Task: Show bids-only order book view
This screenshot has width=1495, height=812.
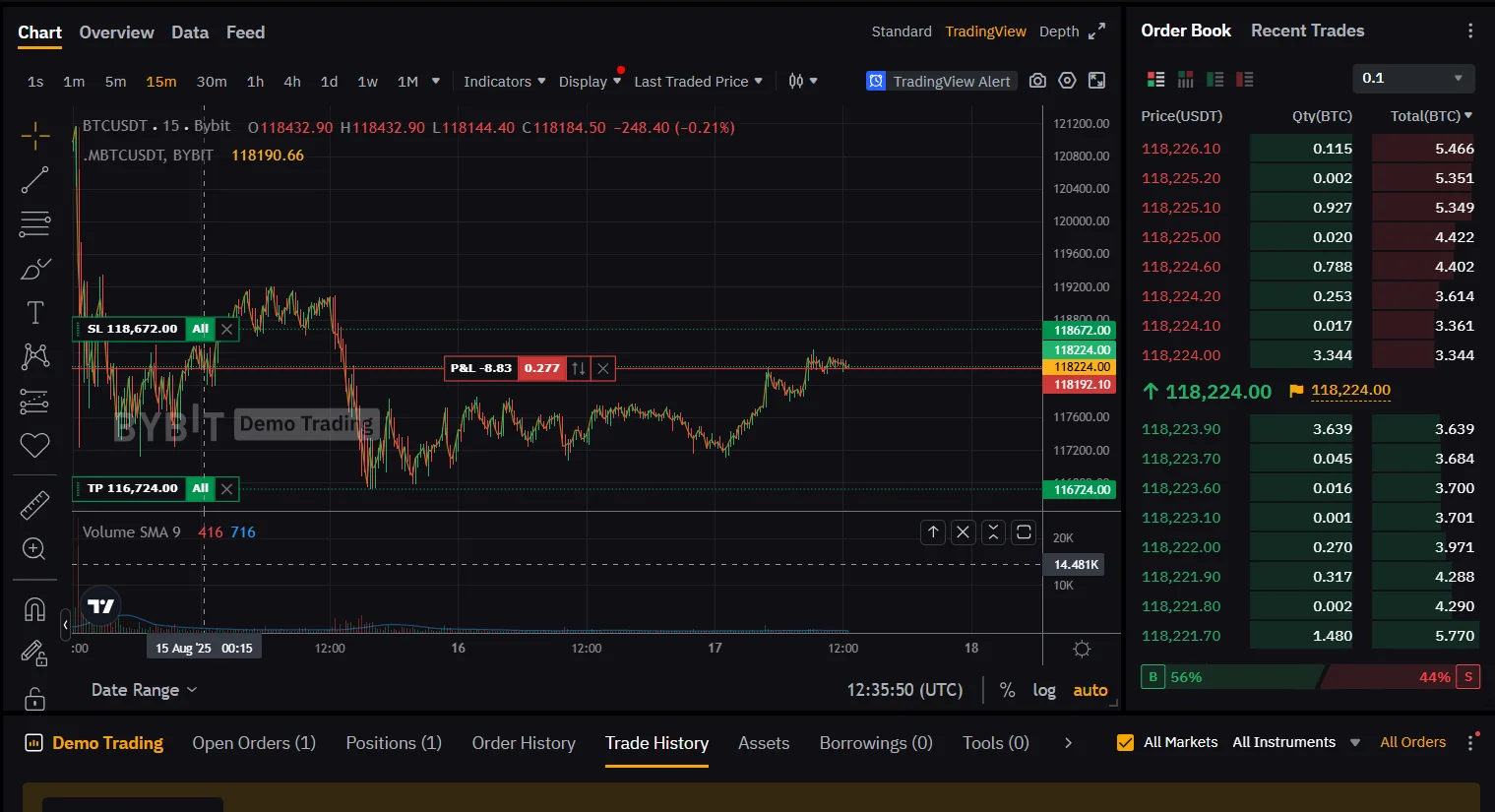Action: point(1215,79)
